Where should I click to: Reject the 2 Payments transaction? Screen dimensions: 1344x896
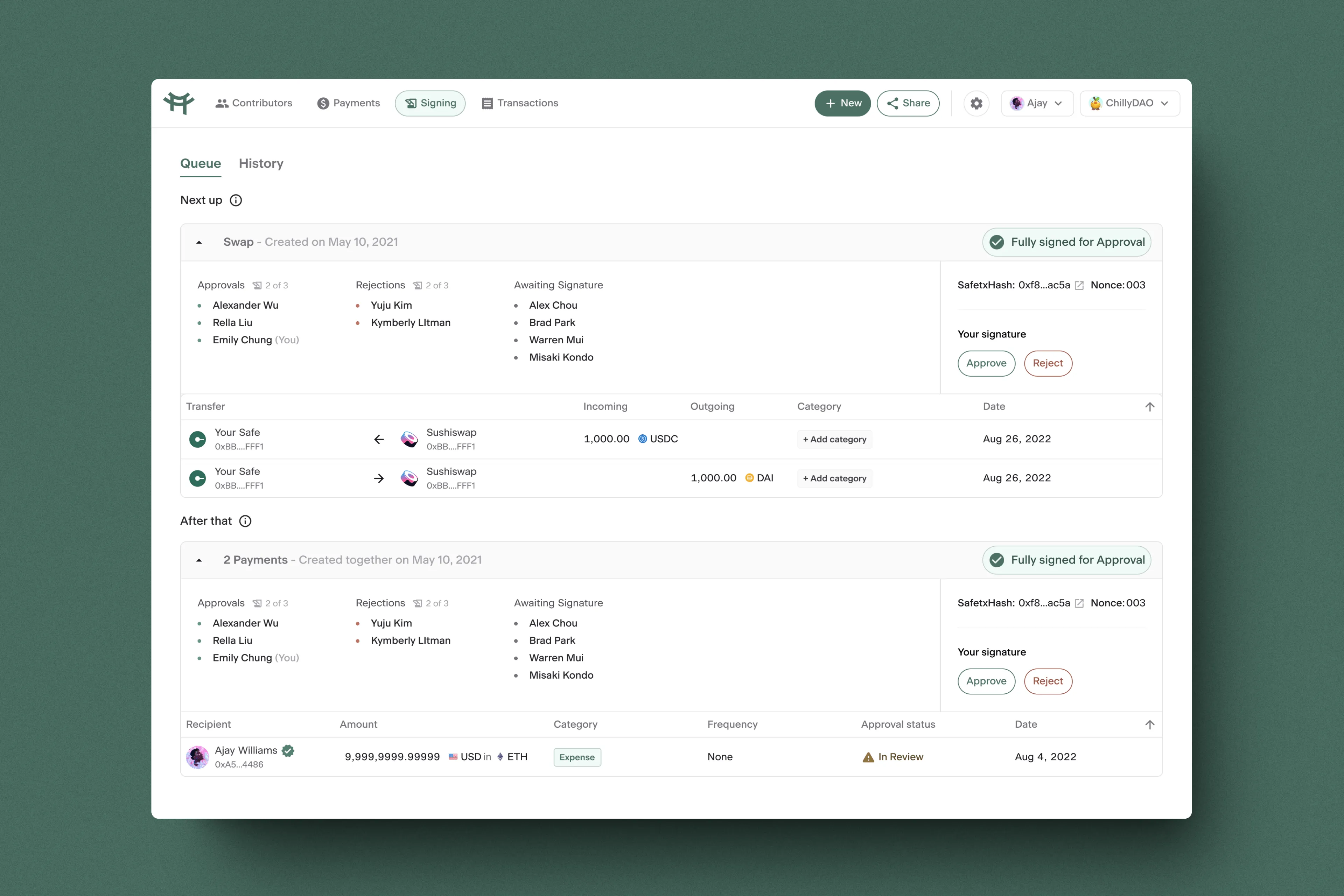[x=1048, y=681]
